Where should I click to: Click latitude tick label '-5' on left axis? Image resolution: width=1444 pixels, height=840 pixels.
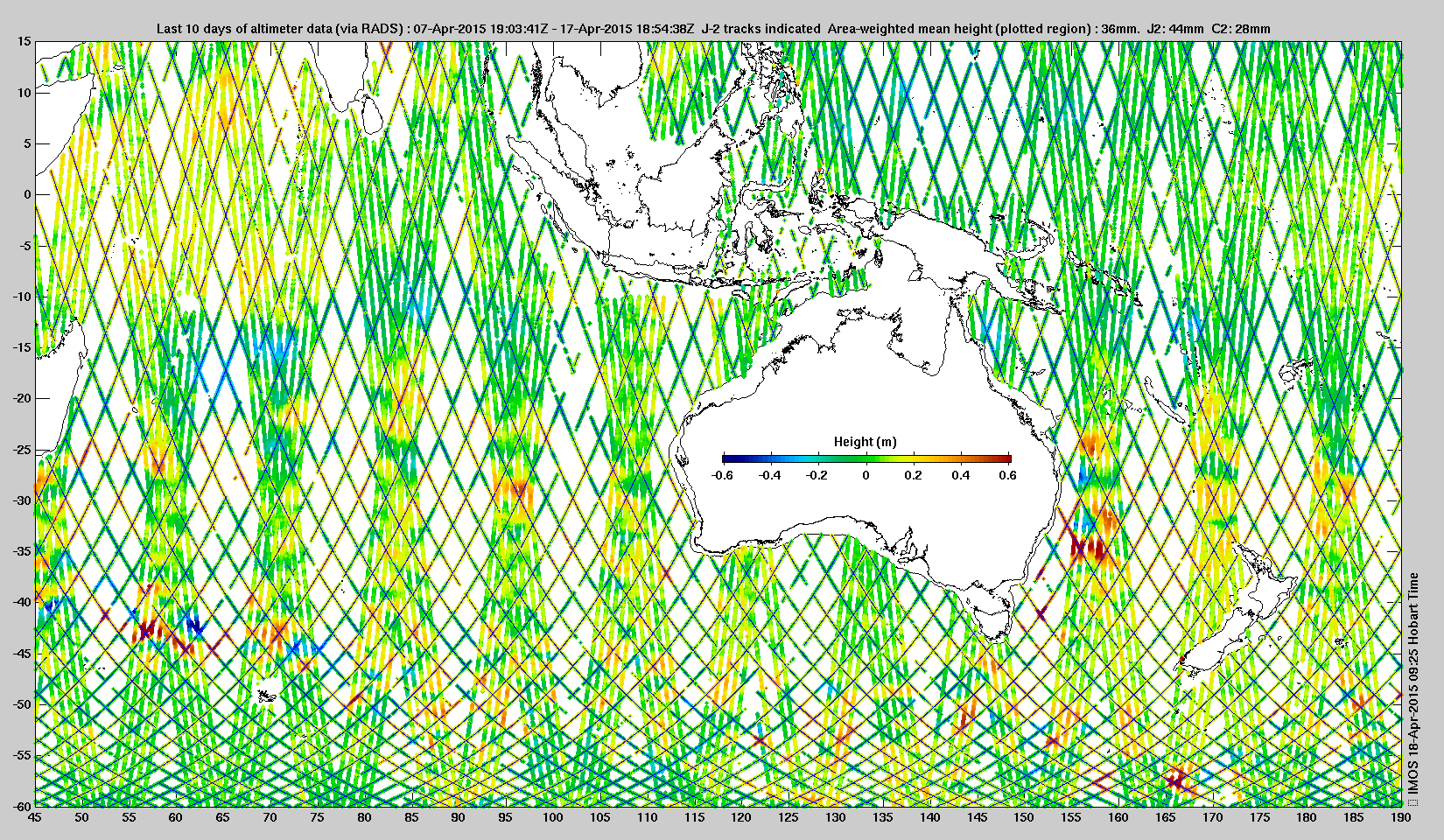click(x=26, y=245)
